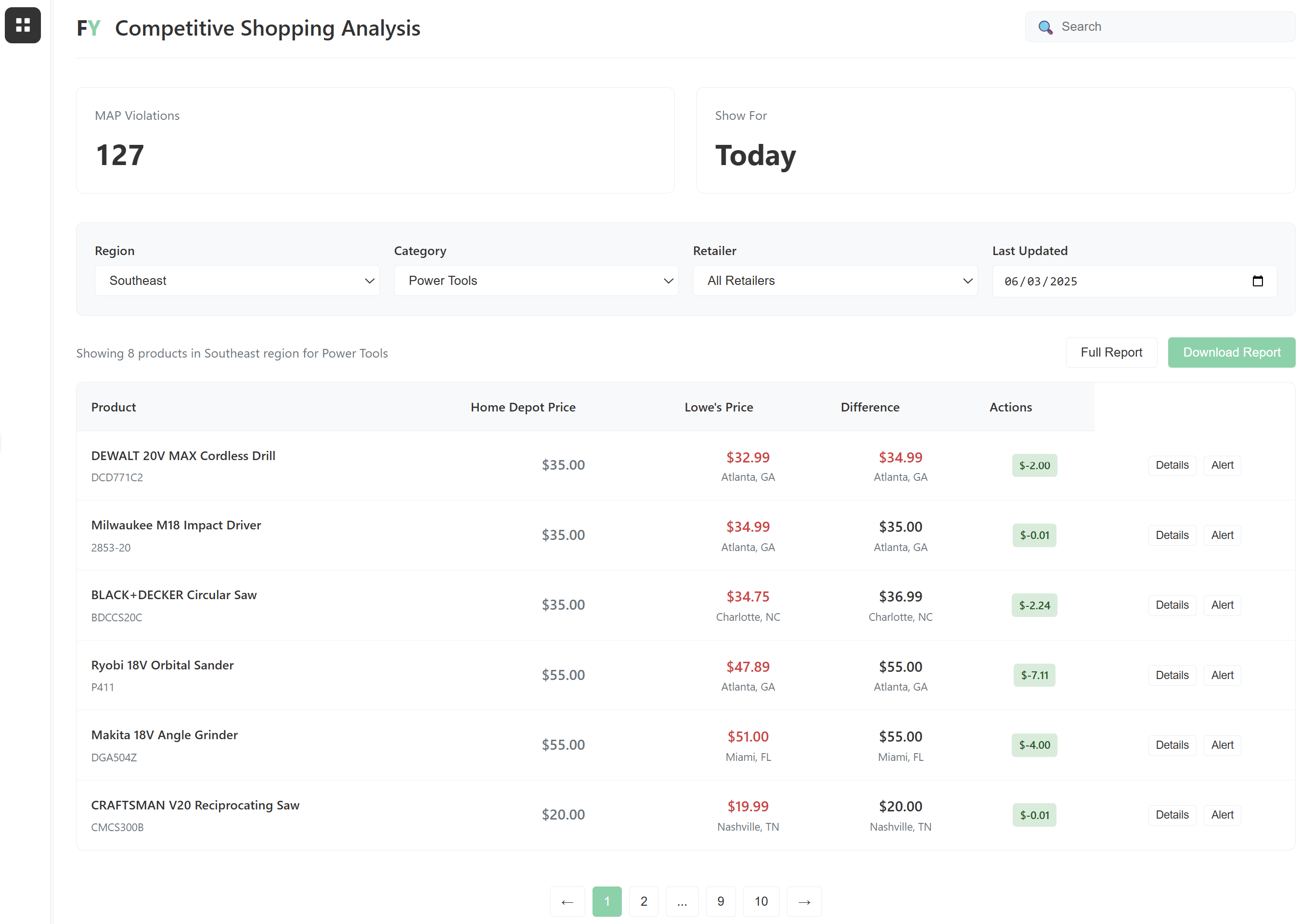View Details for Milwaukee M18 Impact Driver
Image resolution: width=1314 pixels, height=924 pixels.
(x=1172, y=535)
